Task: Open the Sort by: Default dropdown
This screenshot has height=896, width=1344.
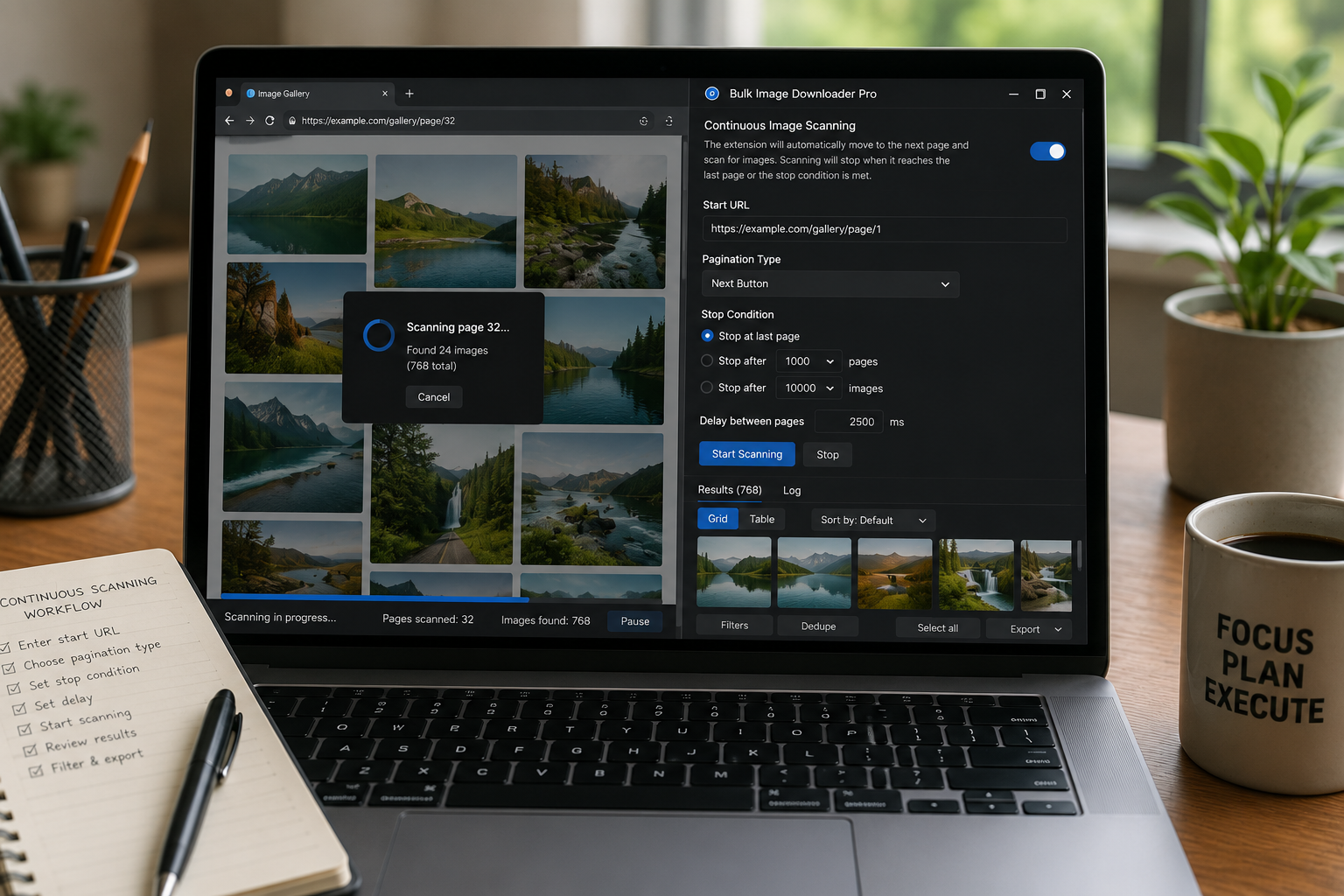Action: tap(872, 520)
